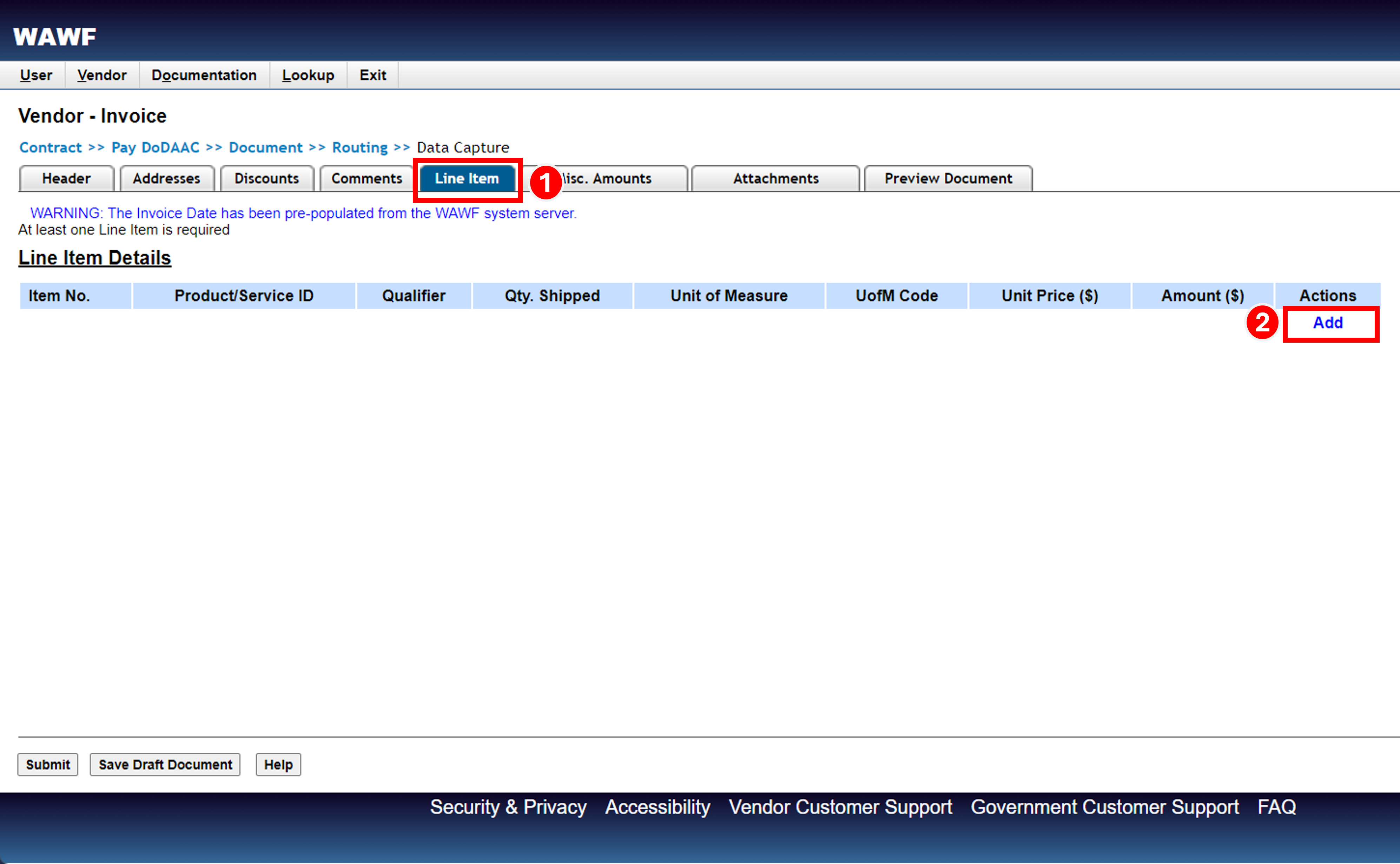Open the Documentation menu
This screenshot has width=1400, height=864.
204,75
